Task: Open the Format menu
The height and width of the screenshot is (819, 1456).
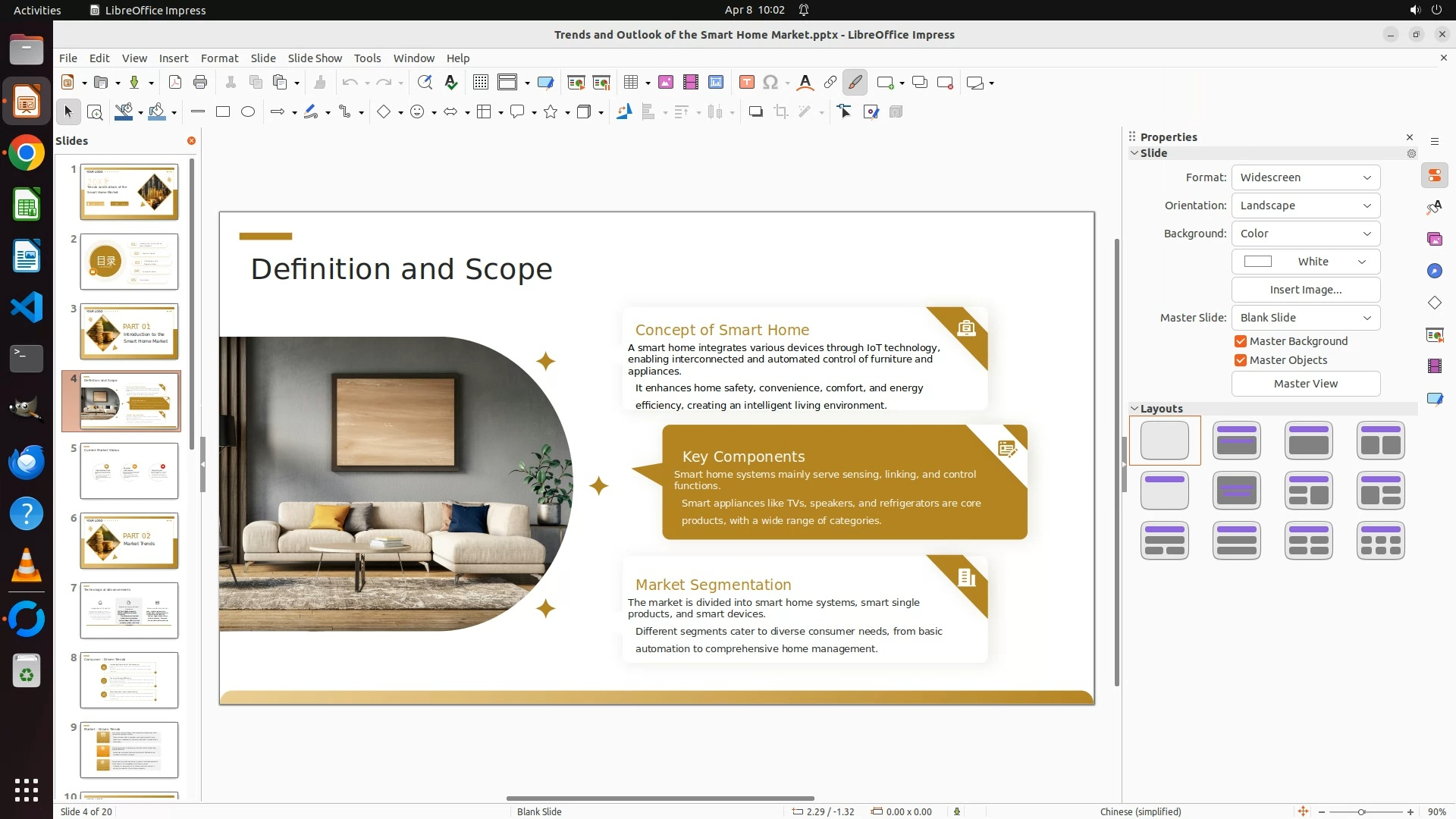Action: pos(219,58)
